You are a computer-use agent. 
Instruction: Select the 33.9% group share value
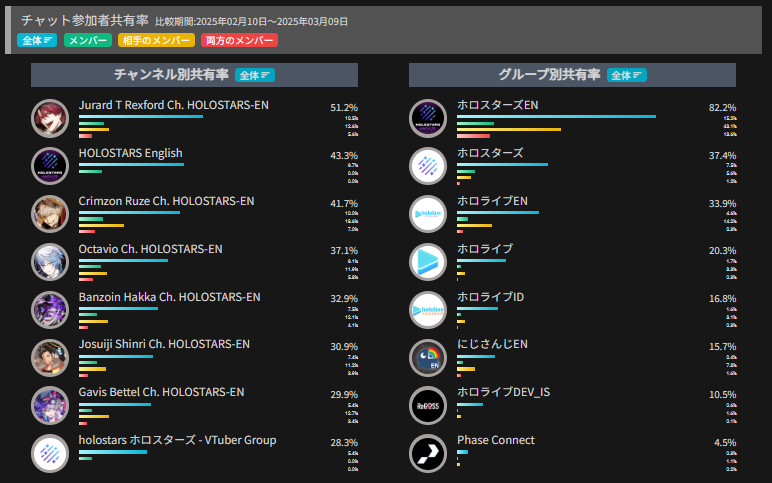[x=722, y=203]
